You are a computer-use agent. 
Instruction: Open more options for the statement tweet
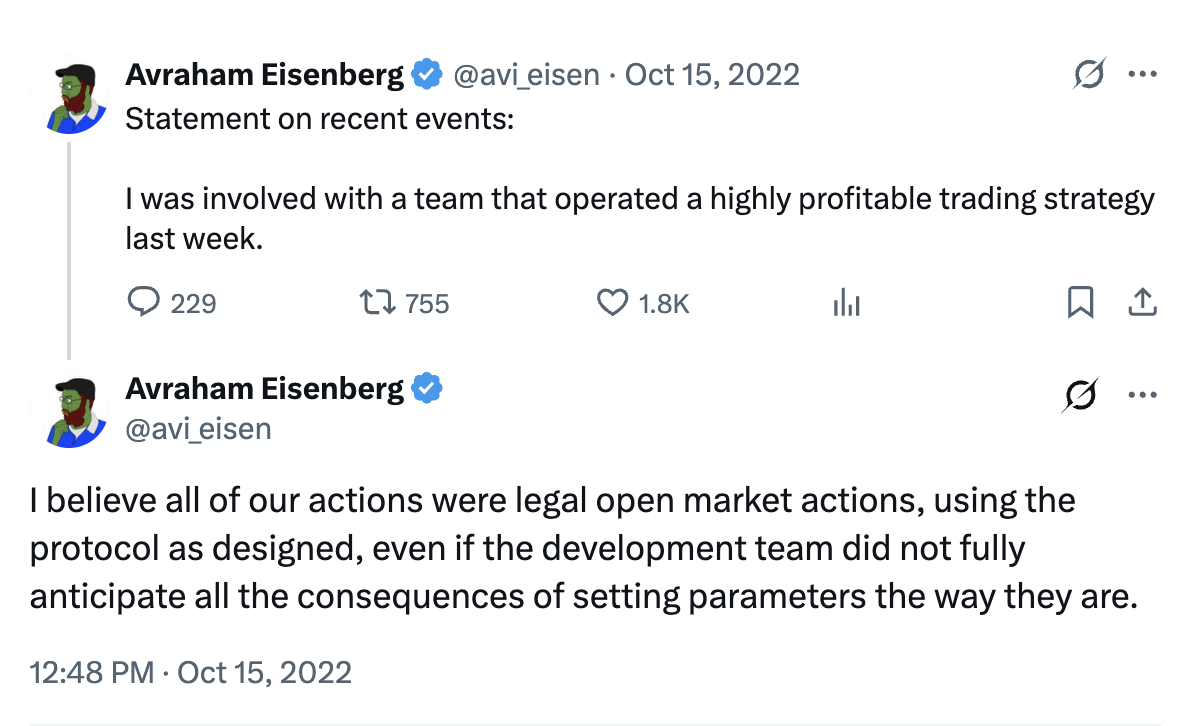(x=1142, y=75)
